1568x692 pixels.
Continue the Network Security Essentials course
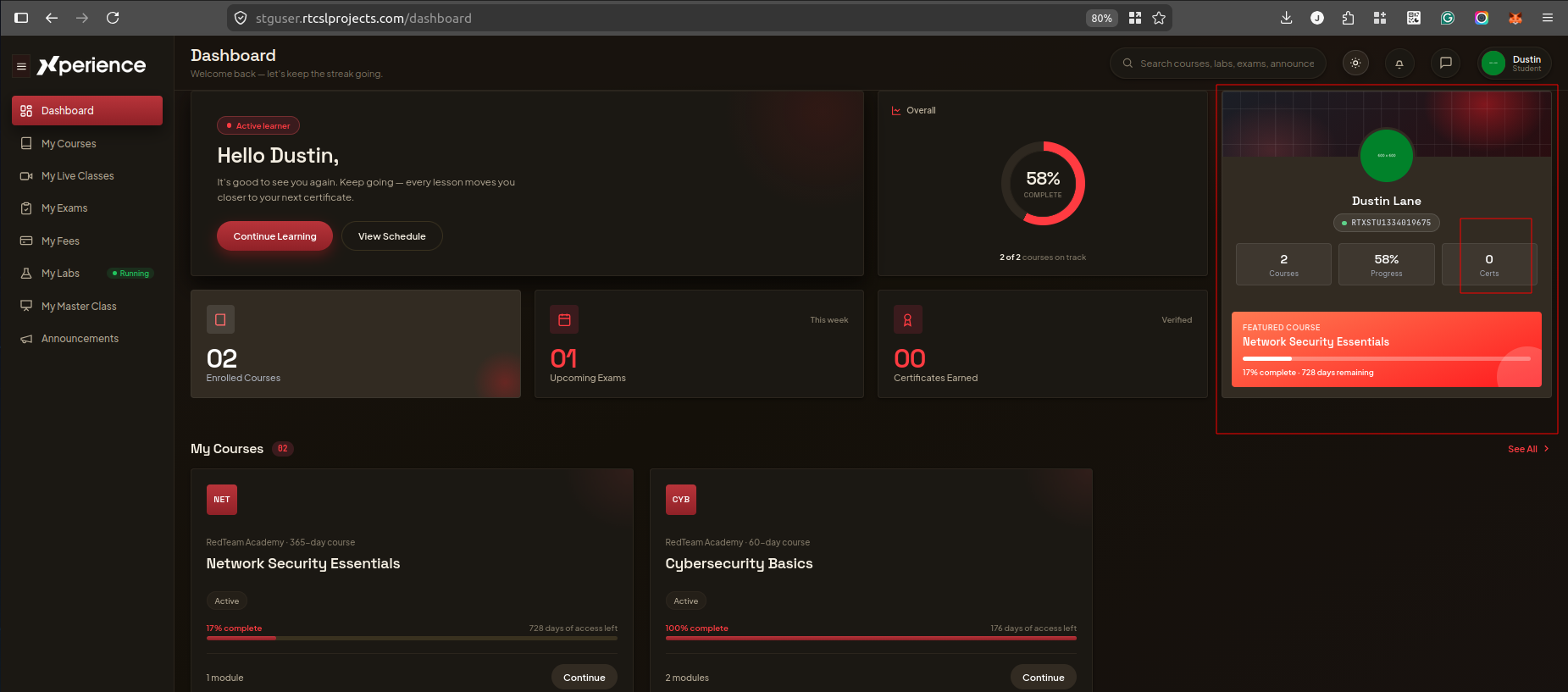coord(585,678)
